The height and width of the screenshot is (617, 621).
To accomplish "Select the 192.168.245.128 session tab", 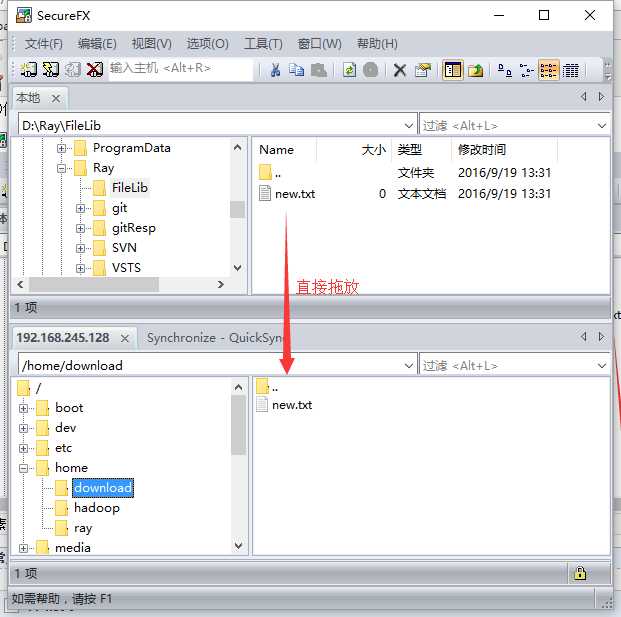I will coord(63,338).
